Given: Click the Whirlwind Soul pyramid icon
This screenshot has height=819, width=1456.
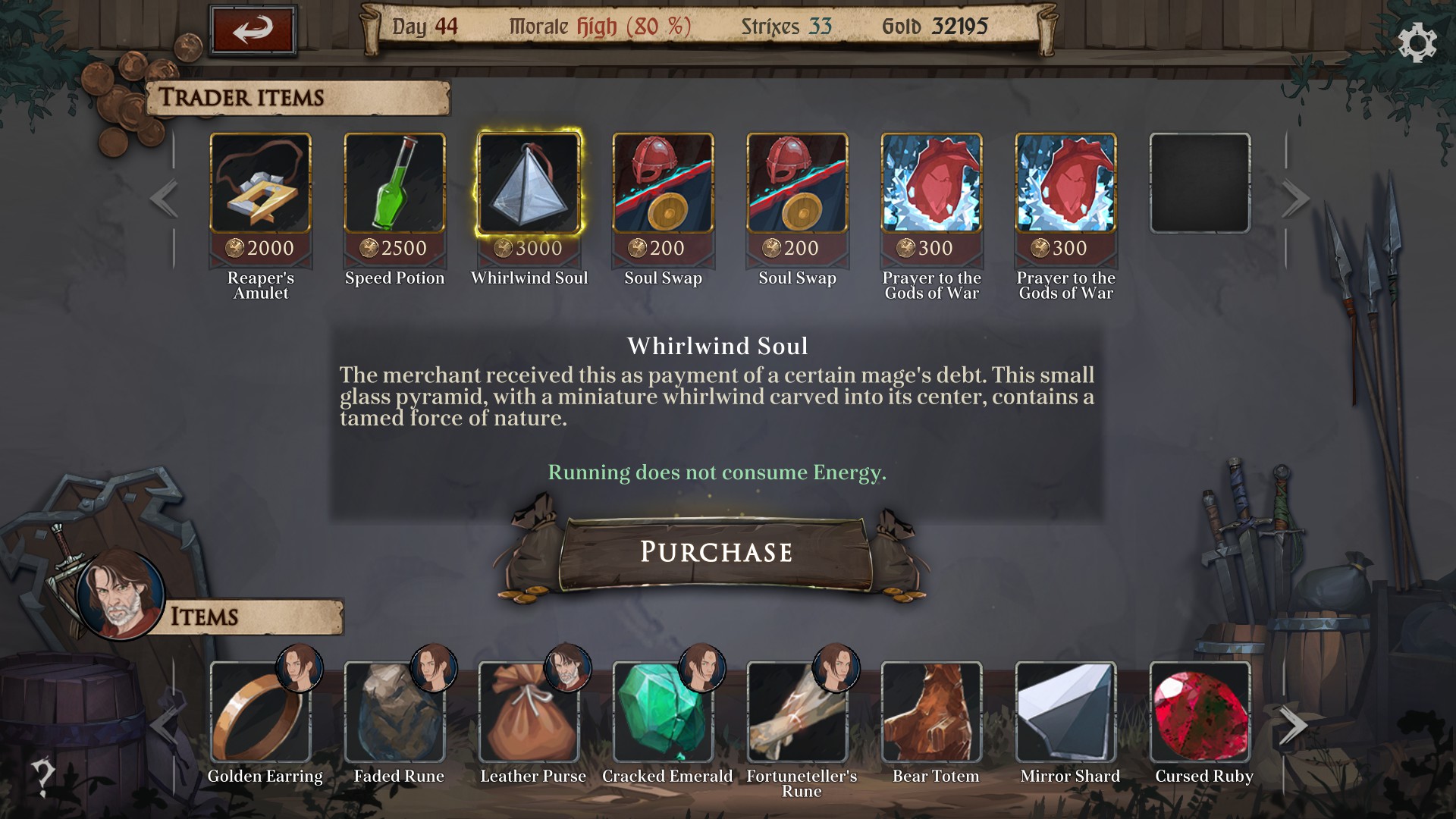Looking at the screenshot, I should coord(529,183).
